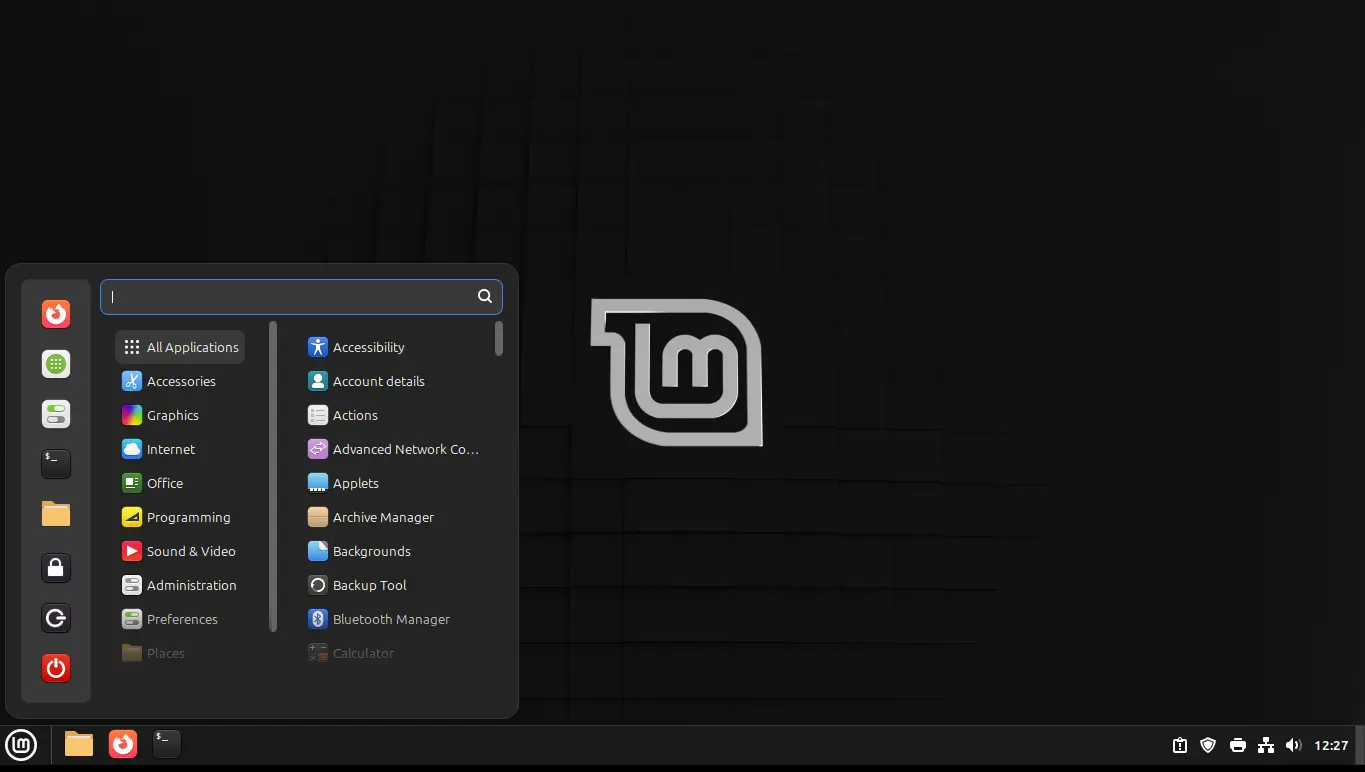The image size is (1365, 772).
Task: Click the menu search text field
Action: click(301, 297)
